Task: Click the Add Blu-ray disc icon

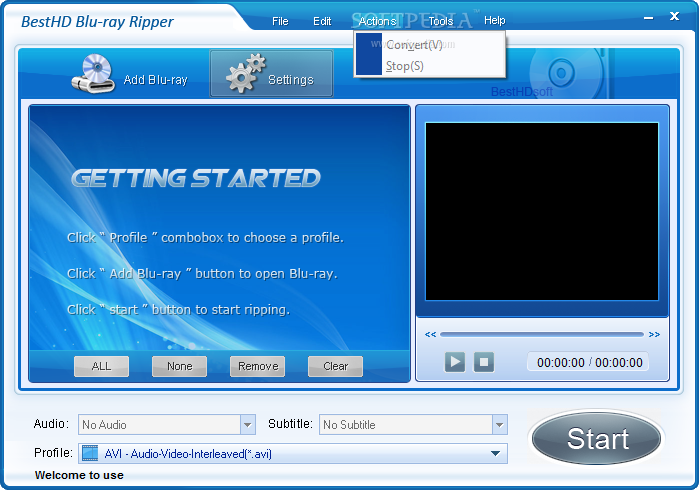Action: 93,74
